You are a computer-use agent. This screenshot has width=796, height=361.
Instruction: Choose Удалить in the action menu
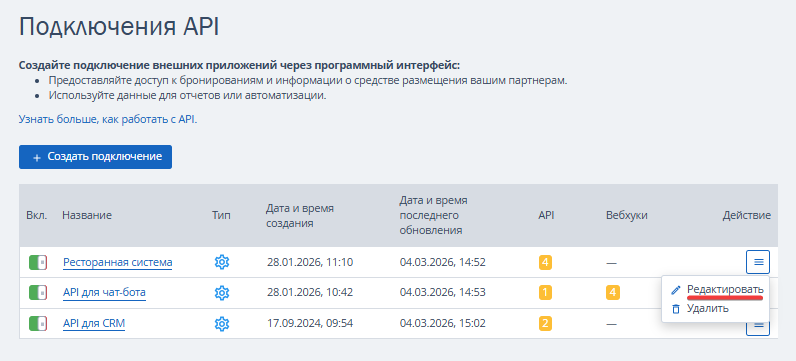coord(708,308)
